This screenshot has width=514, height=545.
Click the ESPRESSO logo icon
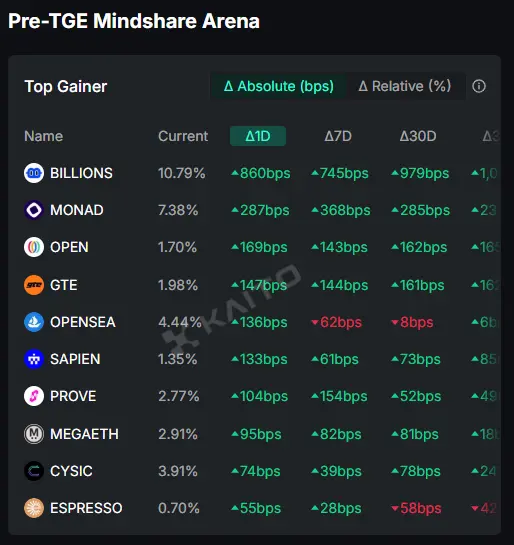tap(34, 508)
